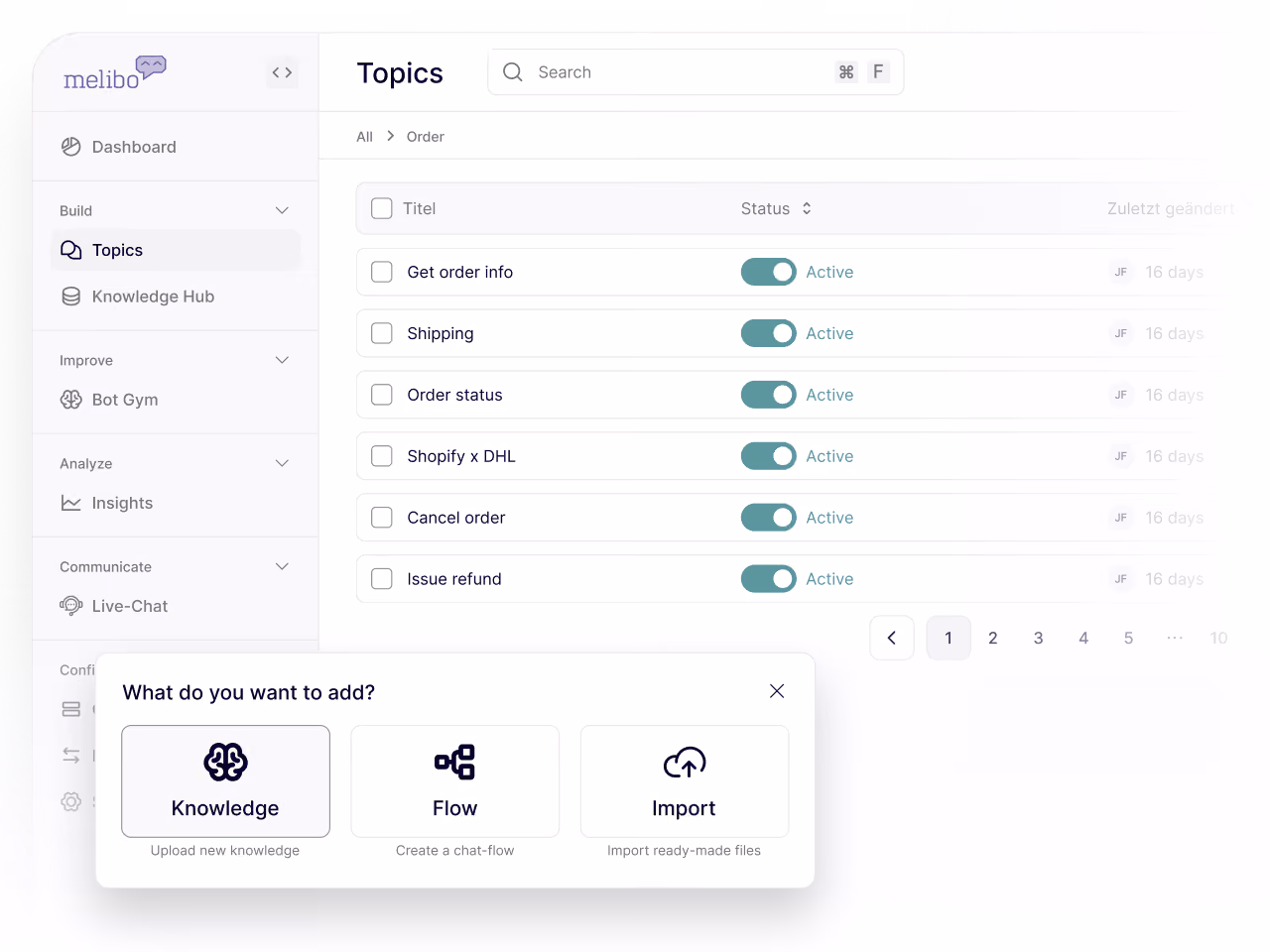Click the stacked rows icon under Config
The height and width of the screenshot is (952, 1270).
coord(71,709)
